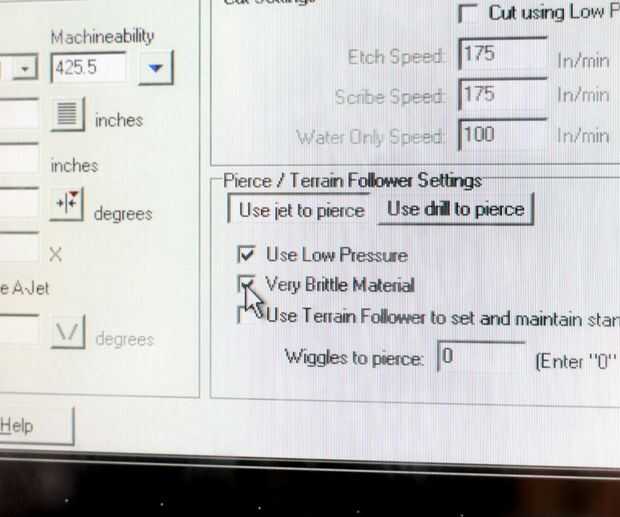Enable the Use Terrain Follower checkbox
This screenshot has width=620, height=517.
pyautogui.click(x=246, y=315)
